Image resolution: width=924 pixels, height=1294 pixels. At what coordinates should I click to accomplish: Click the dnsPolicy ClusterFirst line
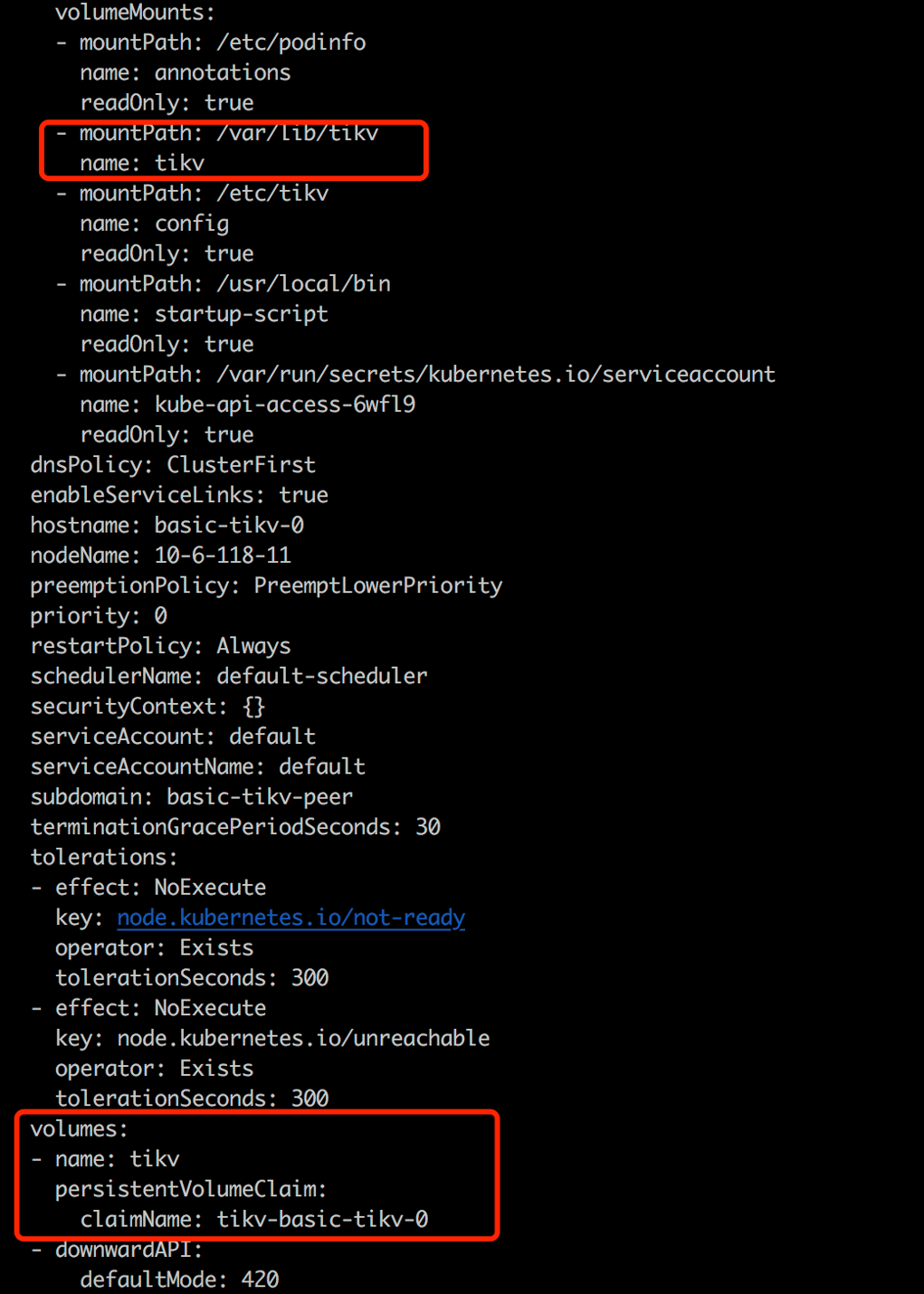tap(173, 465)
